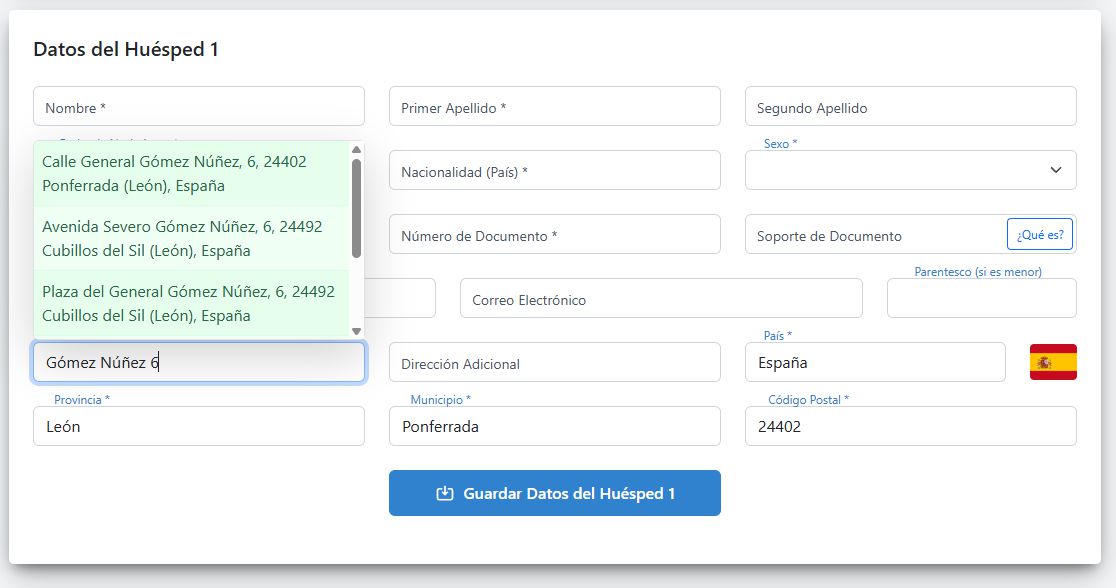This screenshot has height=588, width=1116.
Task: Click the Soporte de Documento field
Action: pos(870,234)
